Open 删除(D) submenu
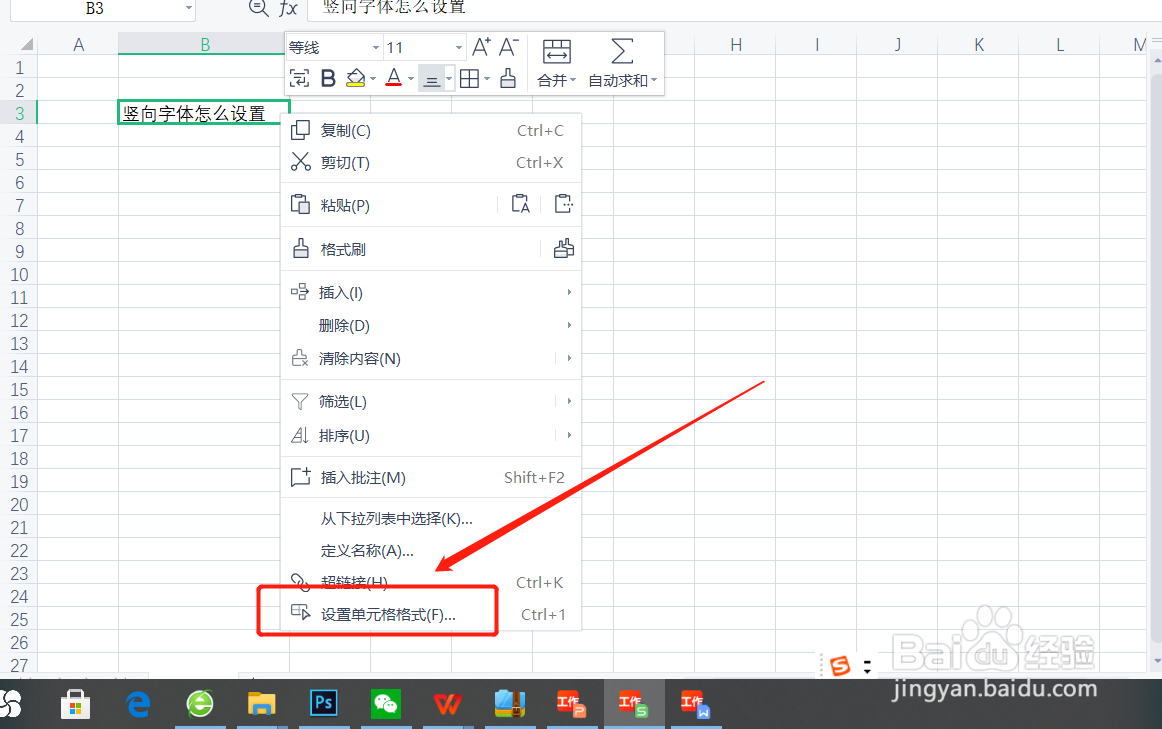Viewport: 1162px width, 729px height. 431,325
